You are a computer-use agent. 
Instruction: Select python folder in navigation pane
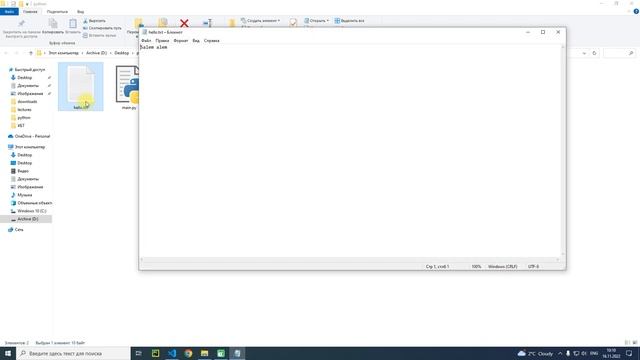(24, 118)
